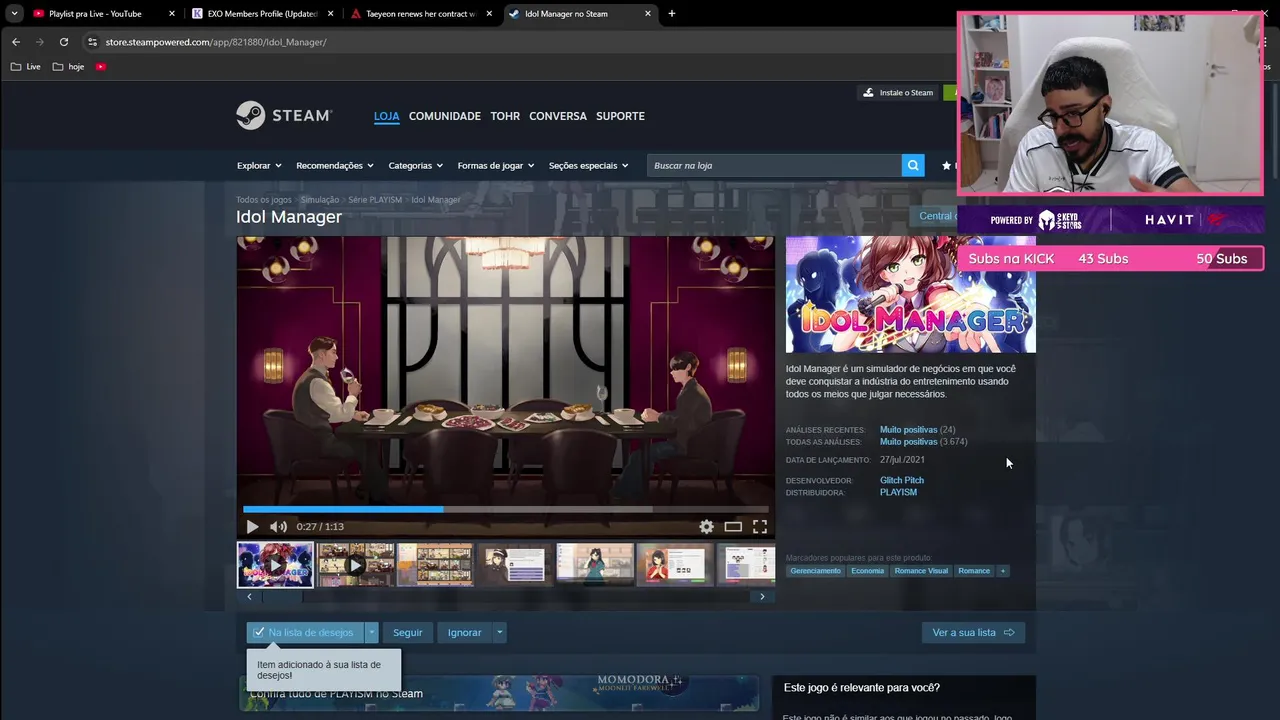This screenshot has width=1280, height=720.
Task: Open tab search dropdown arrow
Action: (x=14, y=14)
